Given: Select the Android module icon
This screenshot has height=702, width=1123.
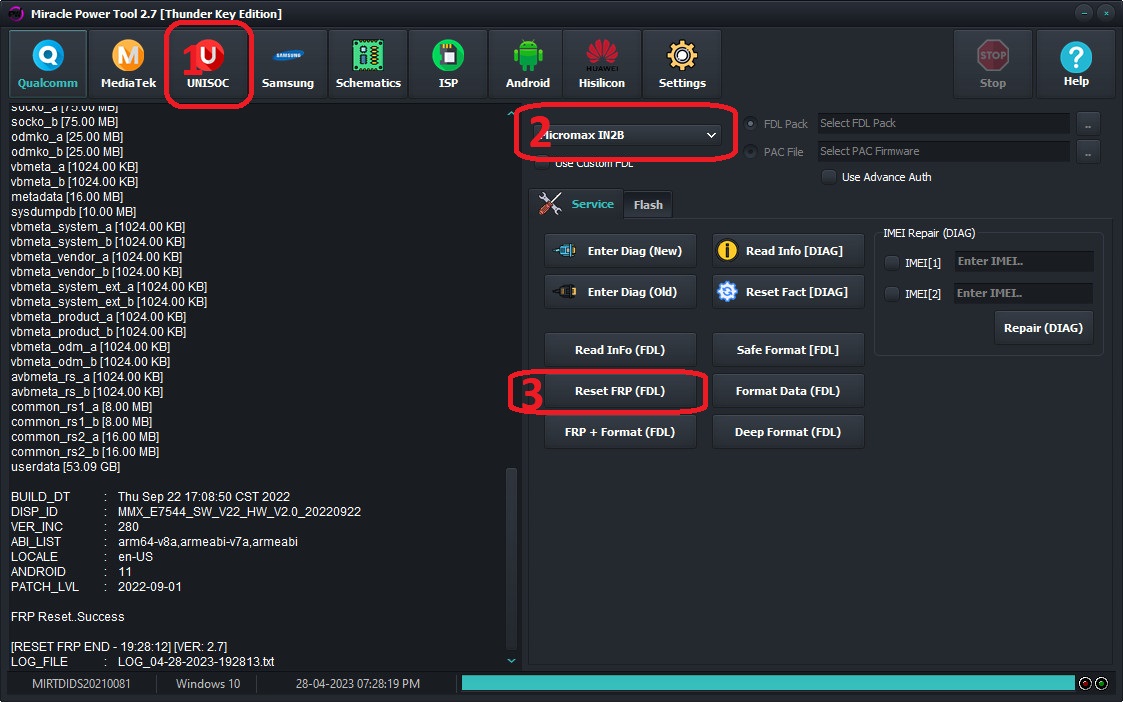Looking at the screenshot, I should tap(528, 64).
